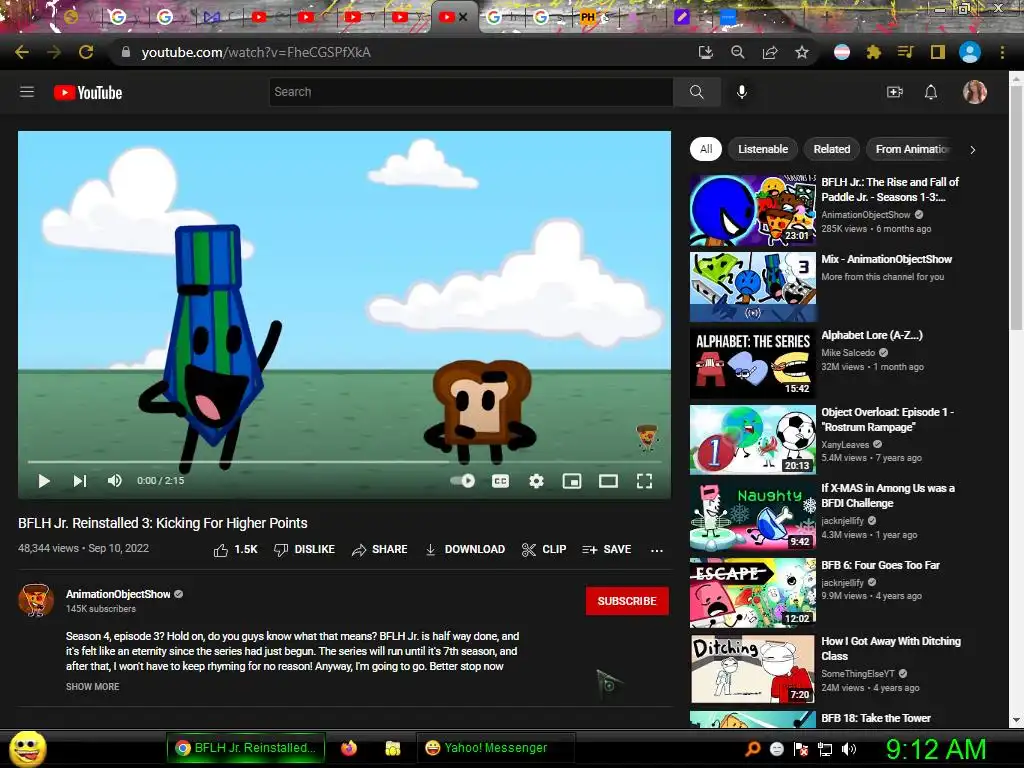The image size is (1024, 768).
Task: Open the Chrome profile icon
Action: pyautogui.click(x=970, y=52)
